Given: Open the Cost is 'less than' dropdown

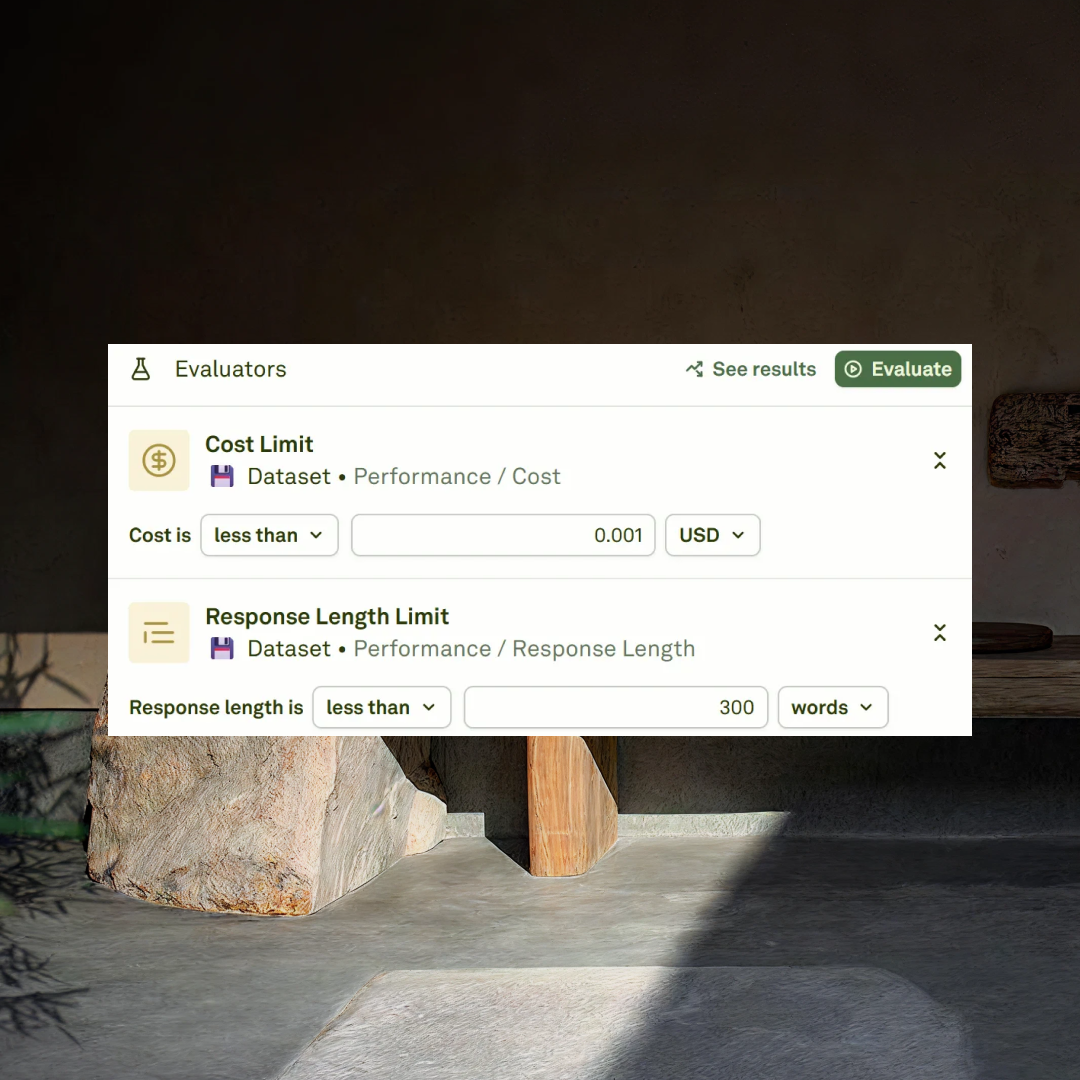Looking at the screenshot, I should [269, 535].
